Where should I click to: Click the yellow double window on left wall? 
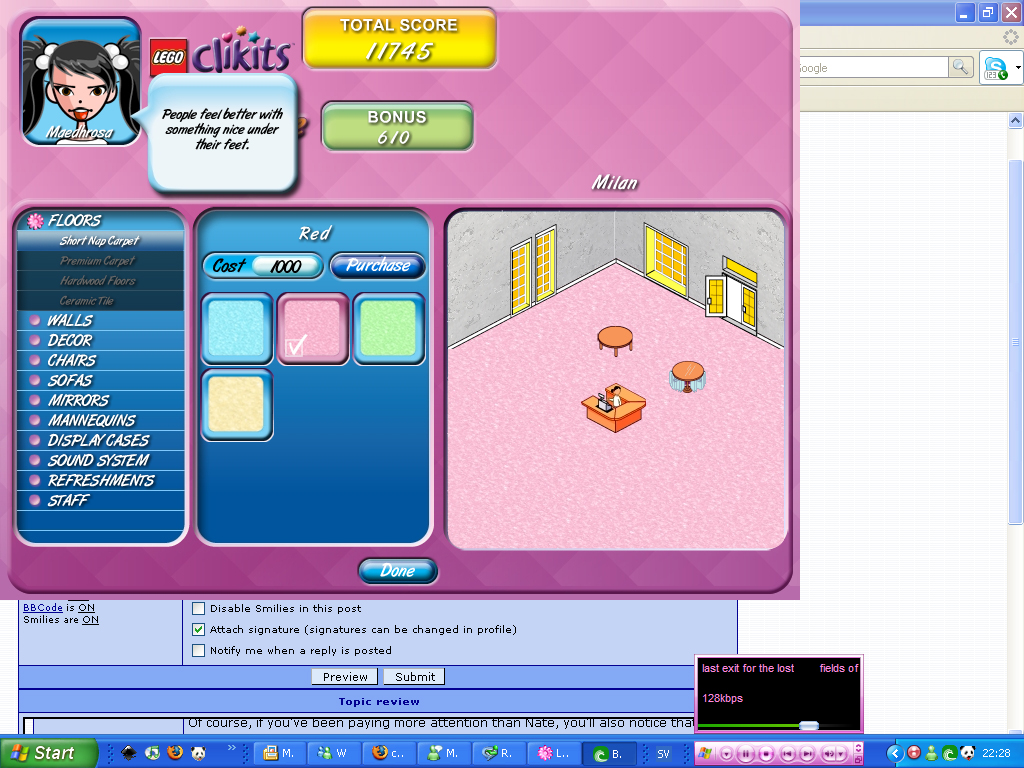pyautogui.click(x=533, y=270)
